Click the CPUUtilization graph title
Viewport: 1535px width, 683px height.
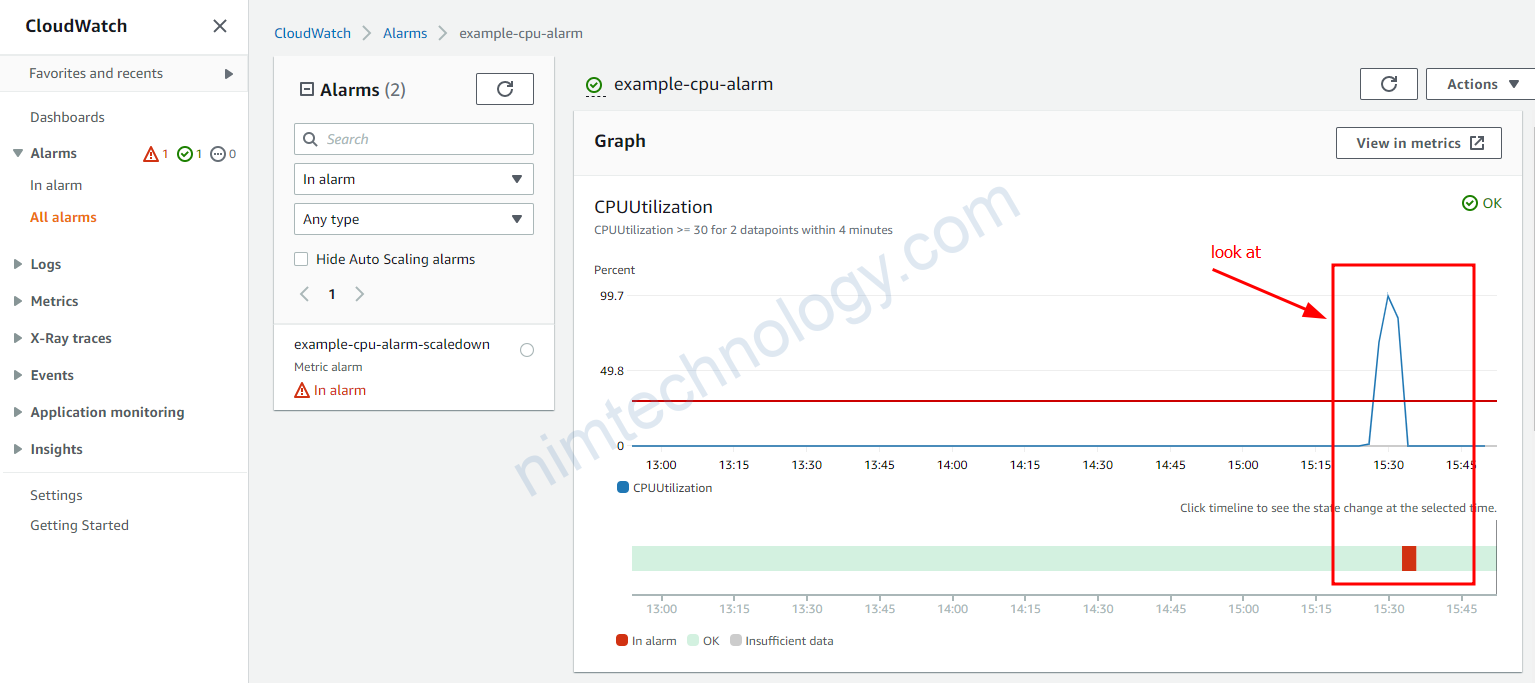pyautogui.click(x=653, y=207)
